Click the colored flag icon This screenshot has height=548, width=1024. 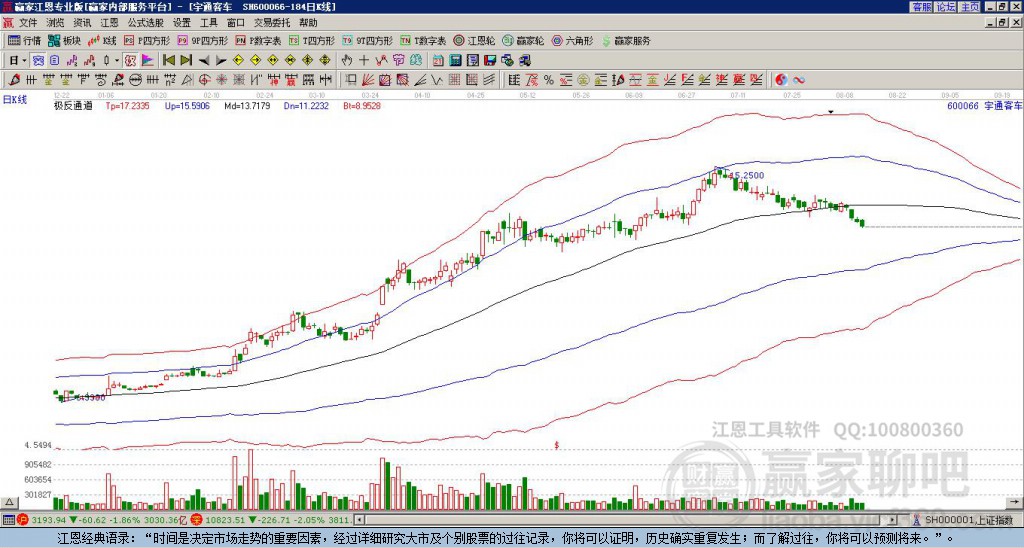coord(148,60)
